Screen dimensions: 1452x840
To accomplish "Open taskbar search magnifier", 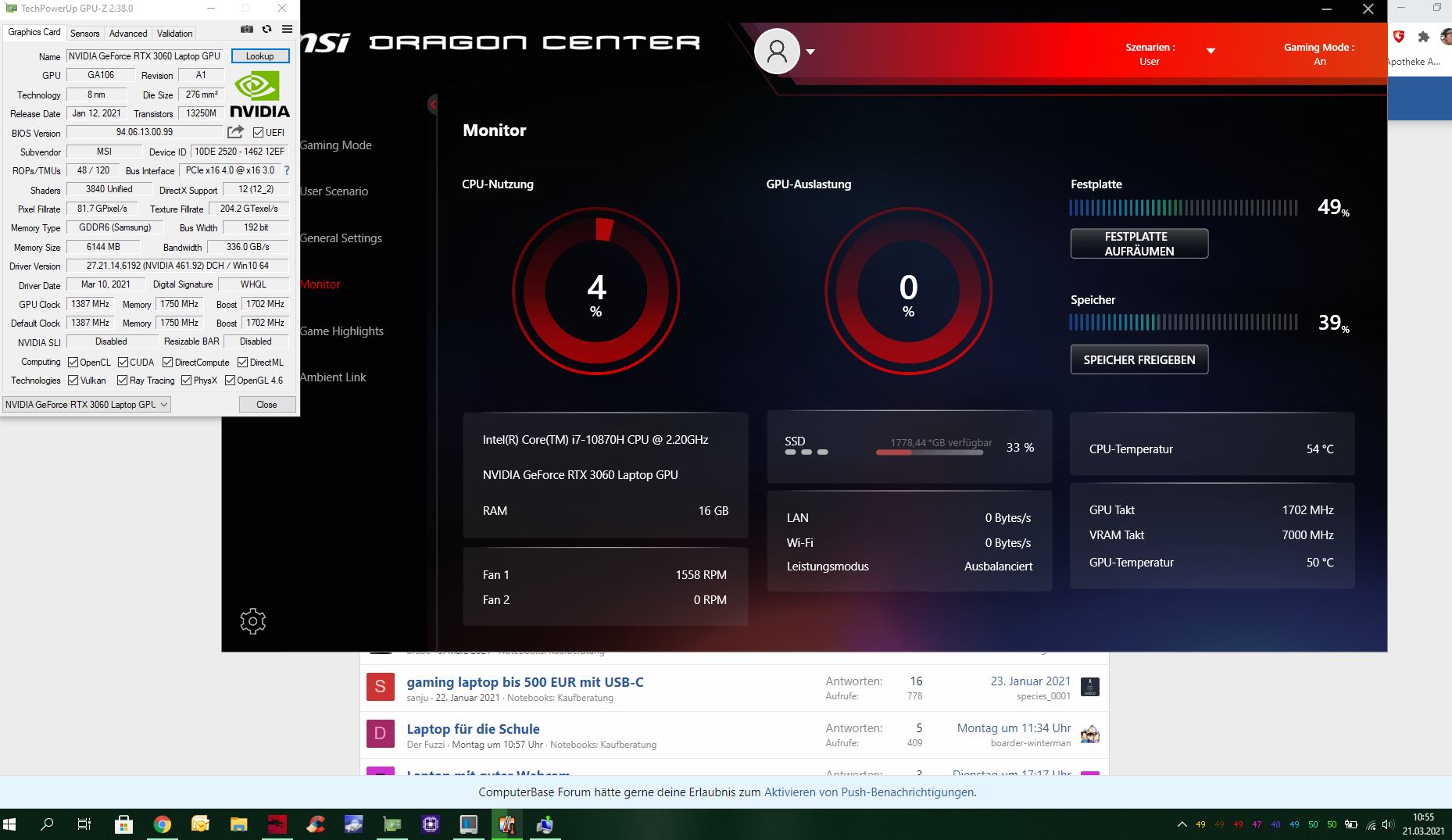I will click(47, 824).
